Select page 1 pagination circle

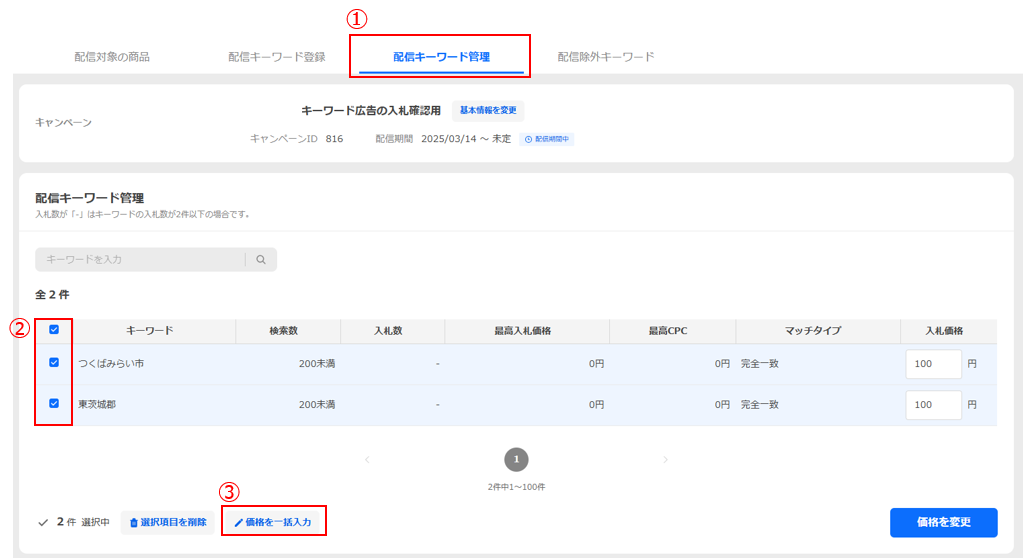[x=516, y=459]
